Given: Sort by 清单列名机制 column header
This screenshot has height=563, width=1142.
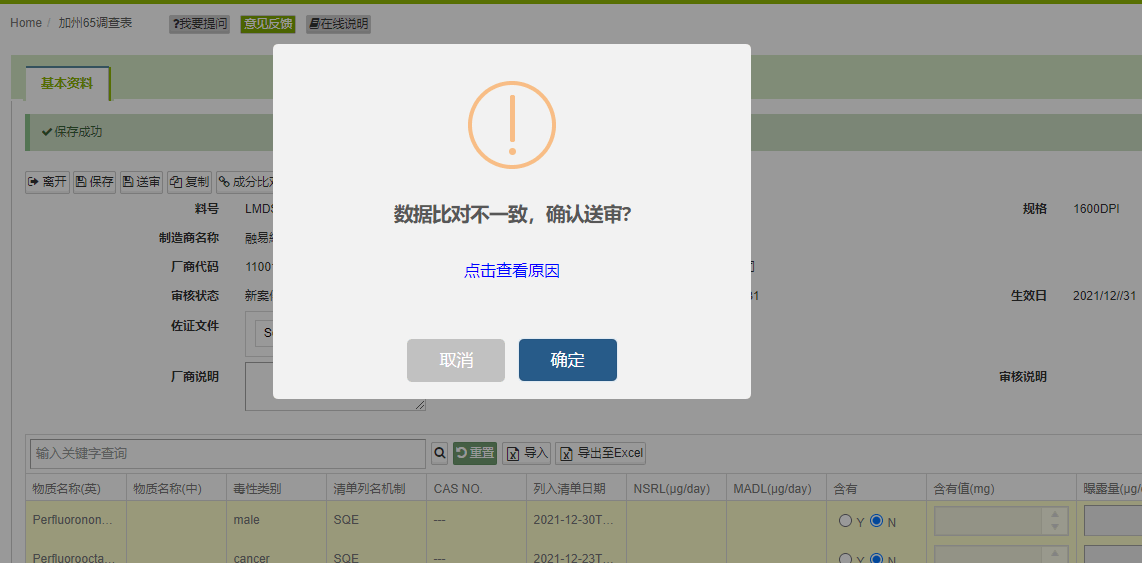Looking at the screenshot, I should point(377,489).
